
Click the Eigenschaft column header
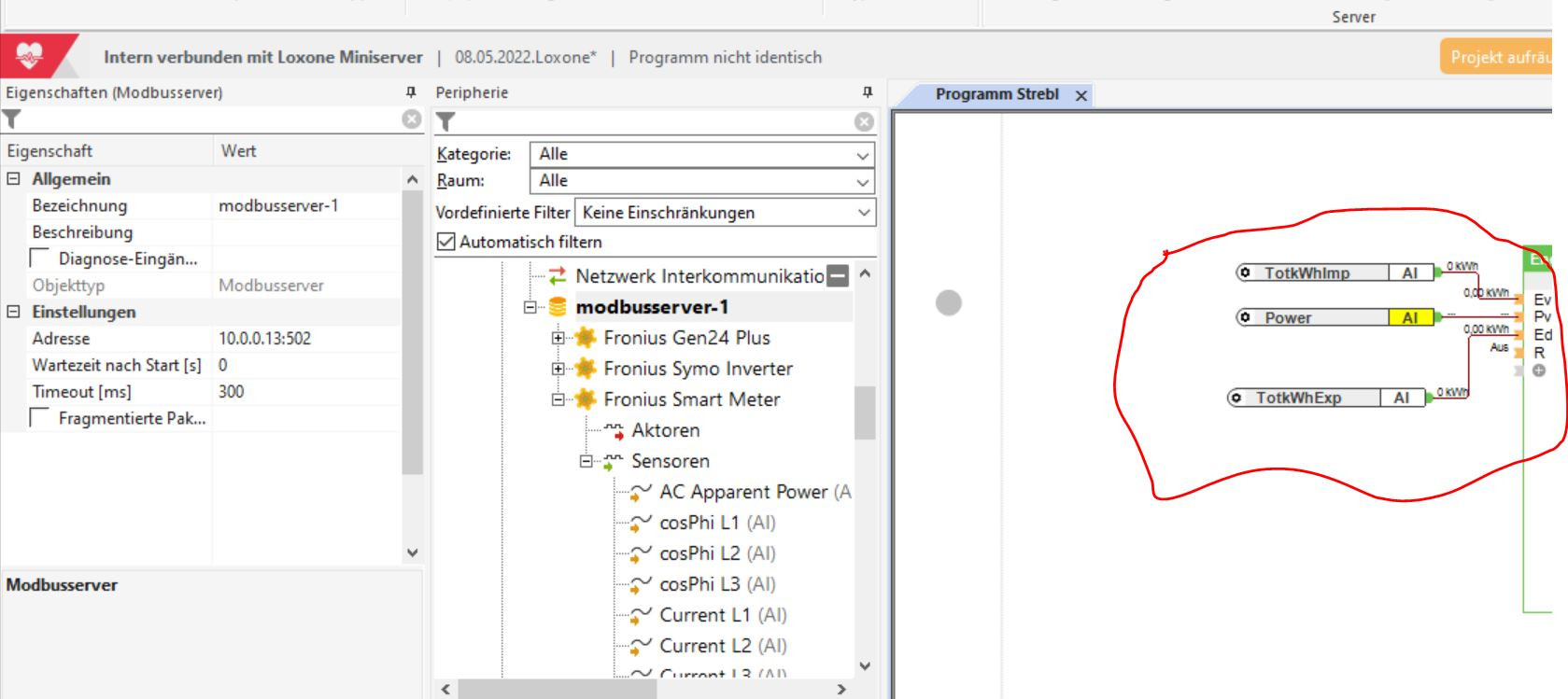point(106,151)
